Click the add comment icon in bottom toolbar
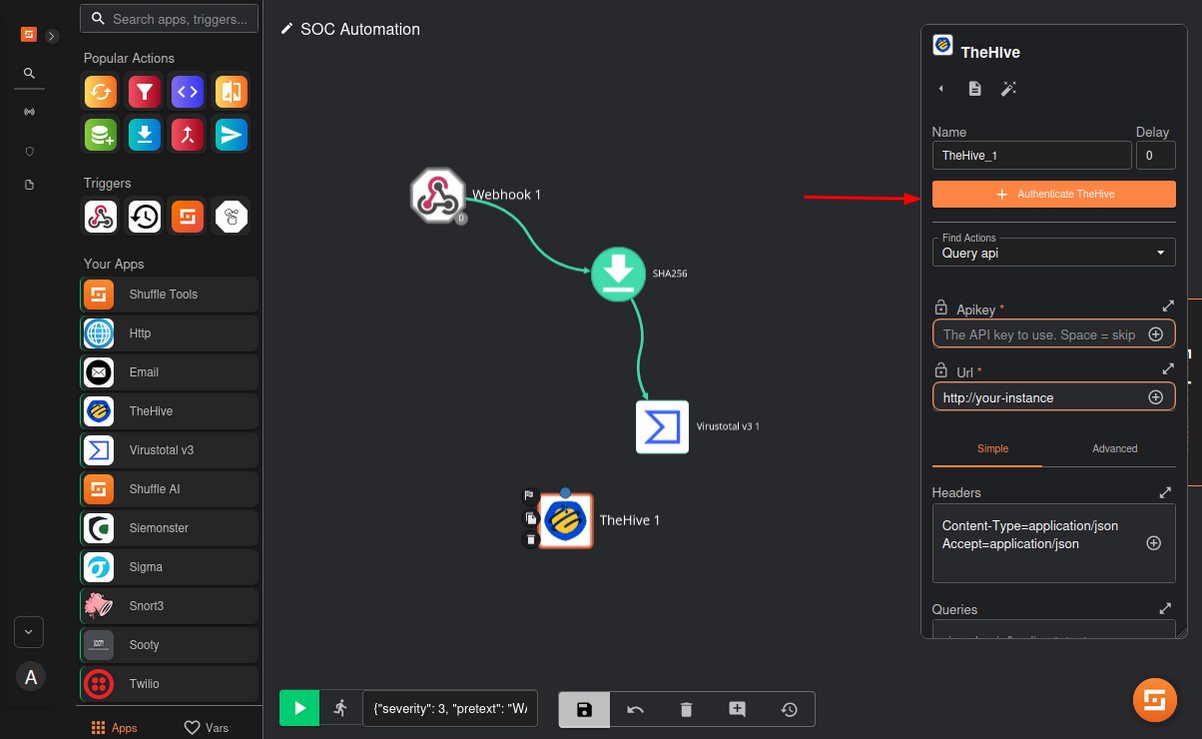The image size is (1202, 739). point(737,709)
